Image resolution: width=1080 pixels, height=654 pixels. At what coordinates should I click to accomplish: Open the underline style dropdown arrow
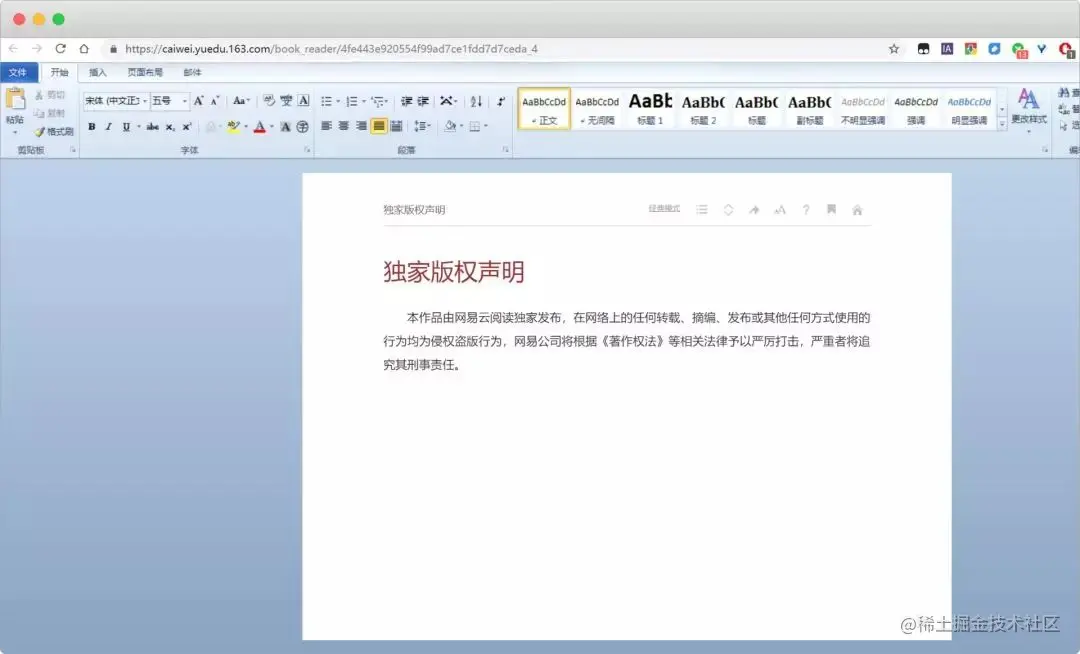pyautogui.click(x=139, y=127)
